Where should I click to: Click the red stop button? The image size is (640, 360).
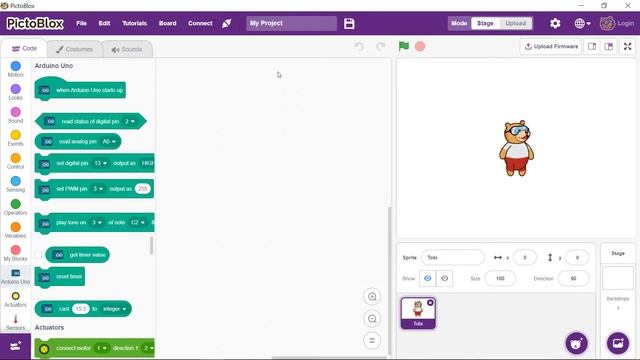pos(420,47)
